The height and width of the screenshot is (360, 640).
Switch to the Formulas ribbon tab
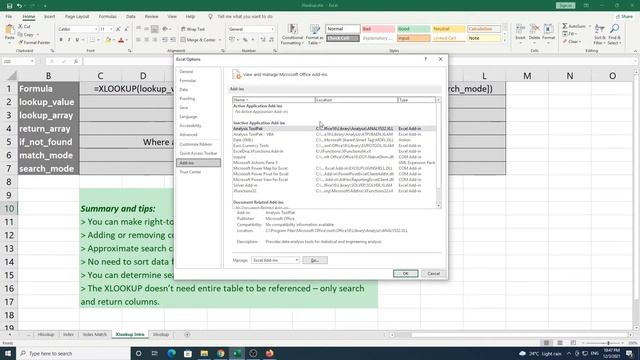(x=107, y=17)
